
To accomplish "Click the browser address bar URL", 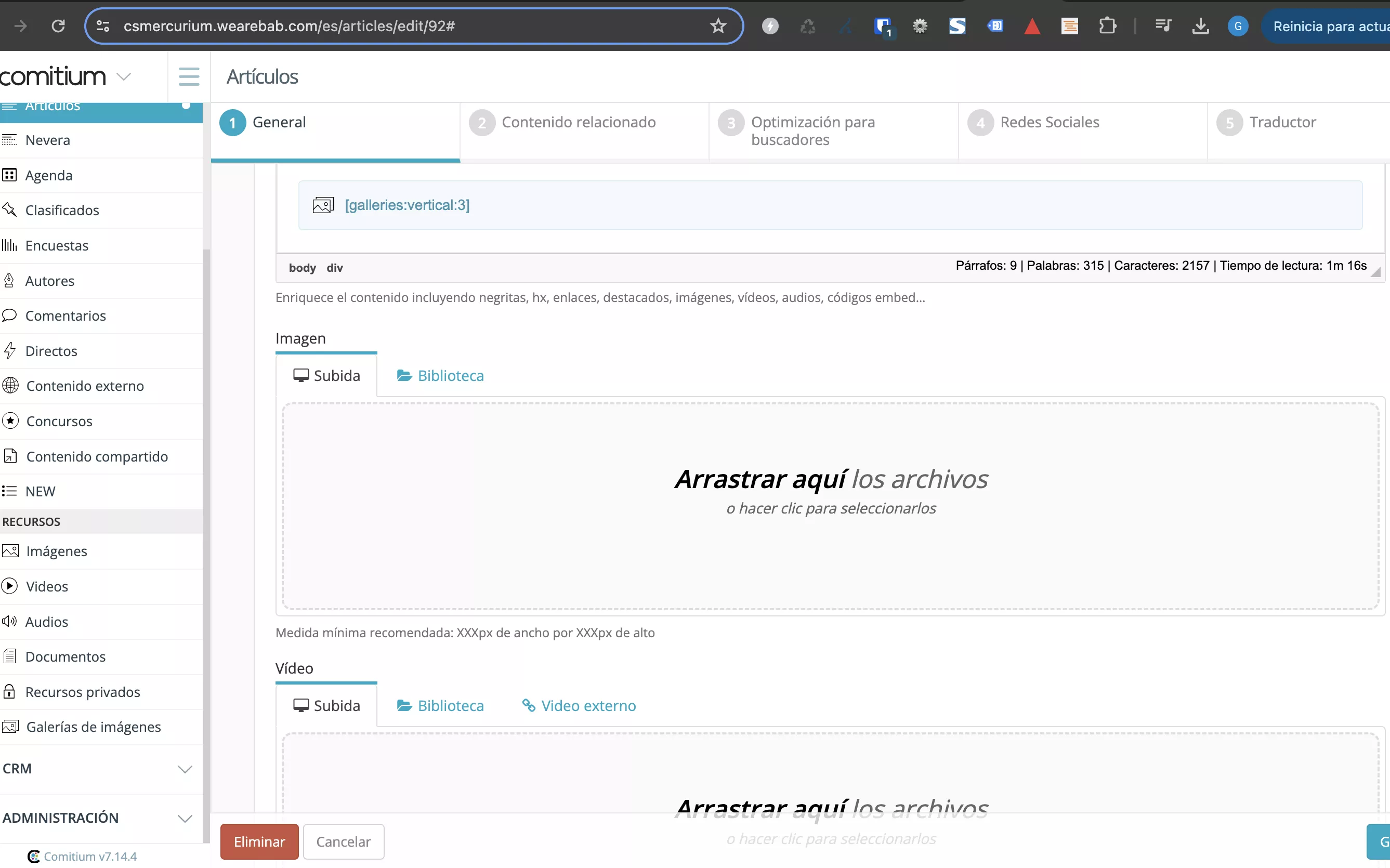I will coord(290,26).
